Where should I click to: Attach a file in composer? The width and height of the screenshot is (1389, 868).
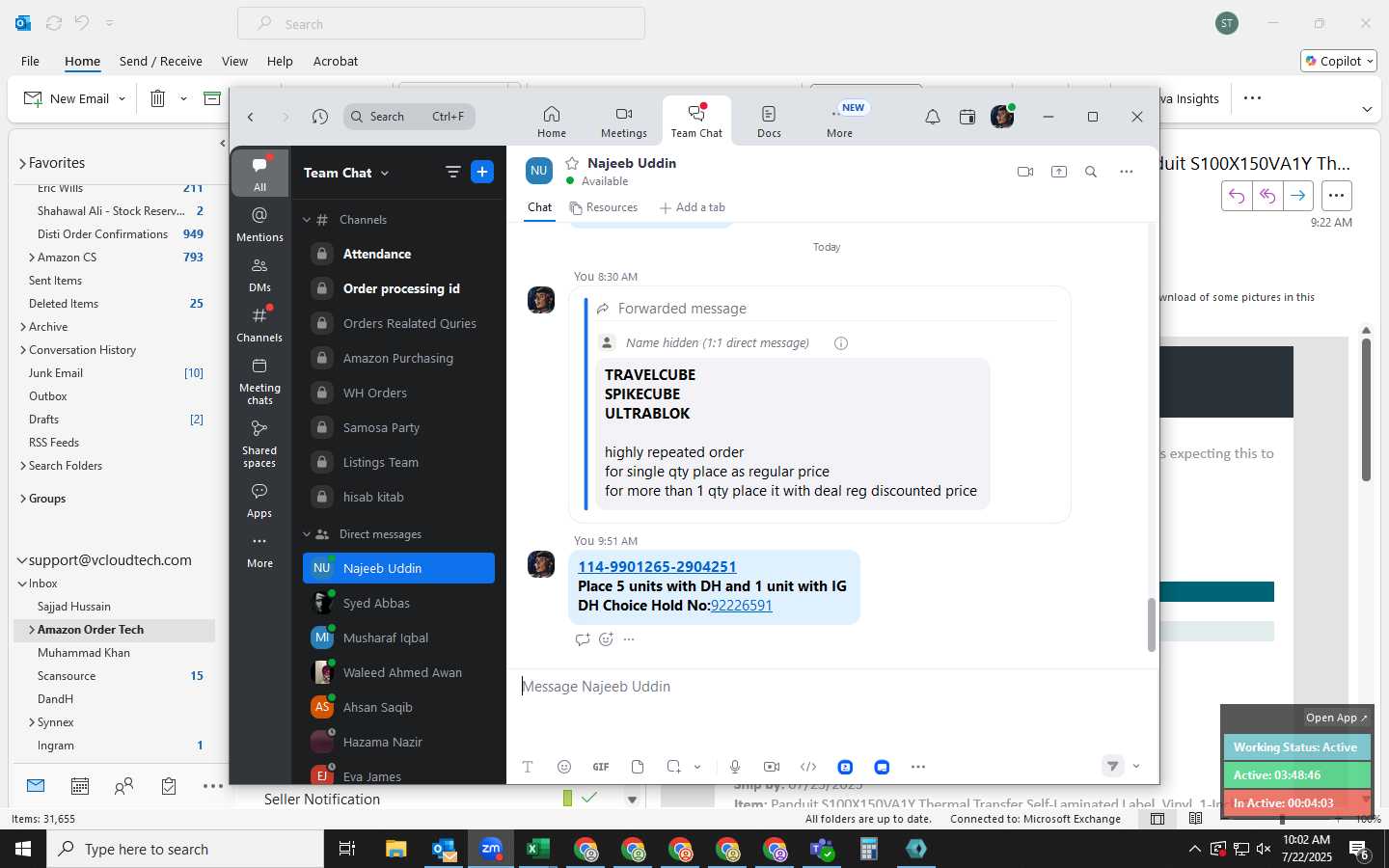click(x=638, y=767)
